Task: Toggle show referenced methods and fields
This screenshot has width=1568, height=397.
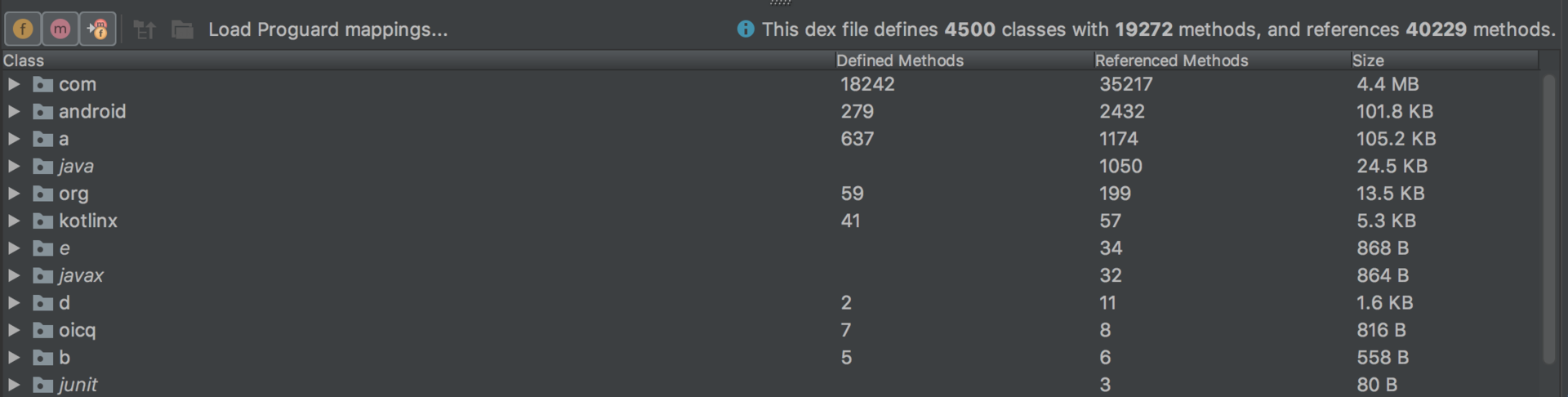Action: coord(98,29)
